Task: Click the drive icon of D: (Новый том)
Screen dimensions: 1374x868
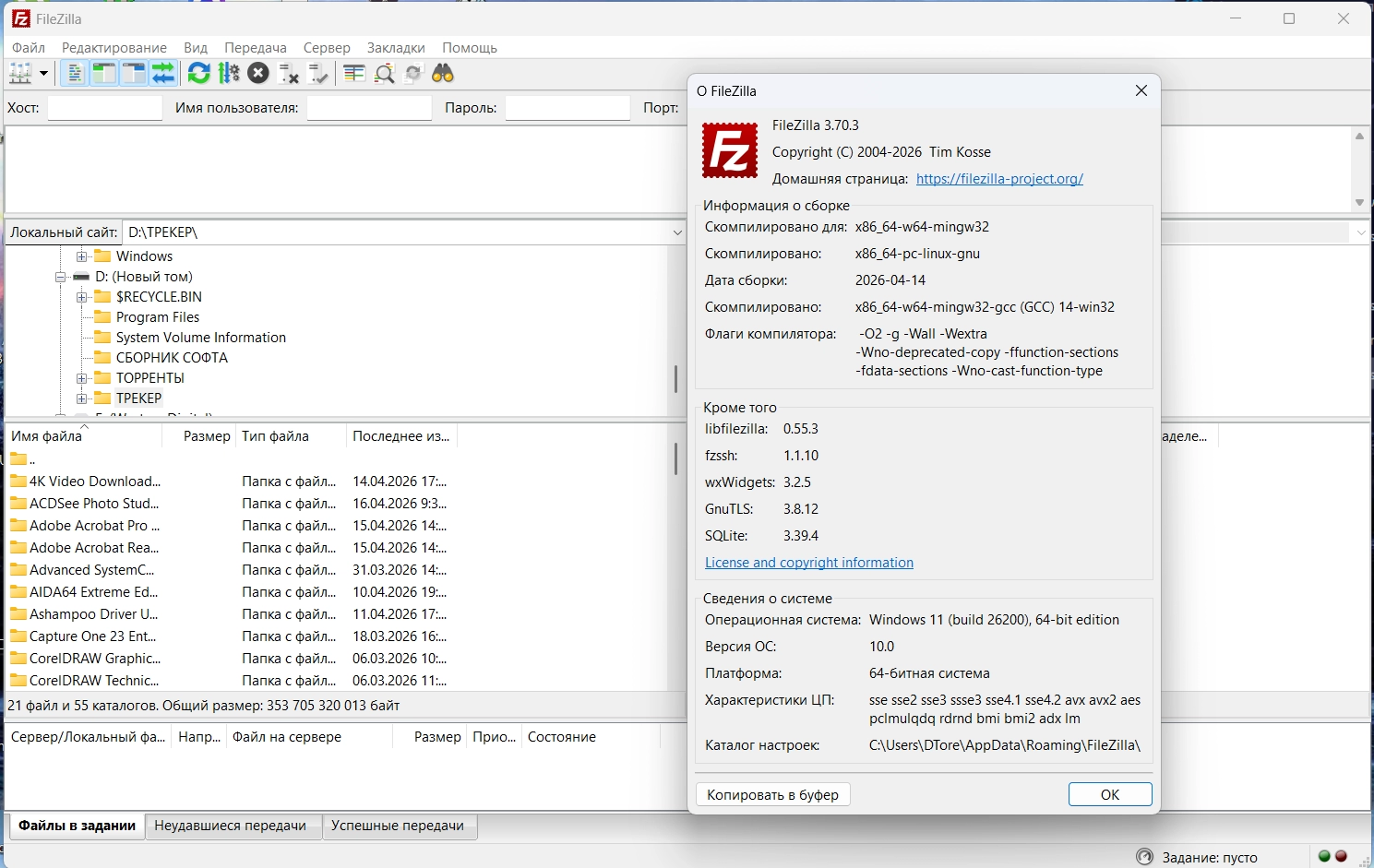Action: coord(81,277)
